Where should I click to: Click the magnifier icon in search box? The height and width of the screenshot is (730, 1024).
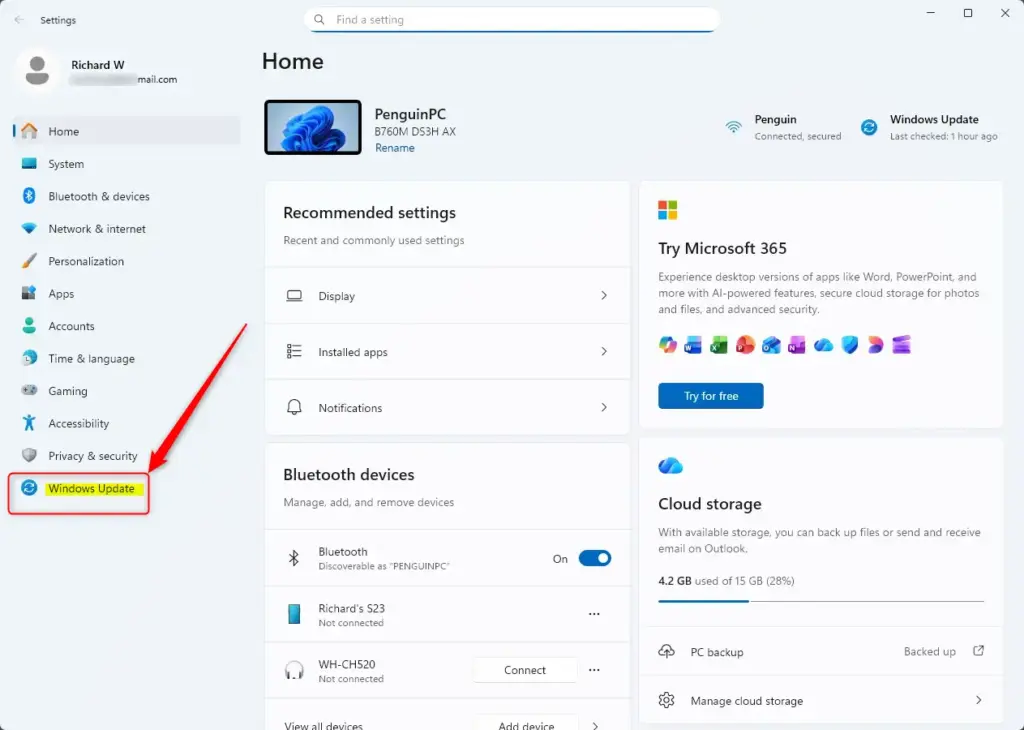pyautogui.click(x=319, y=20)
